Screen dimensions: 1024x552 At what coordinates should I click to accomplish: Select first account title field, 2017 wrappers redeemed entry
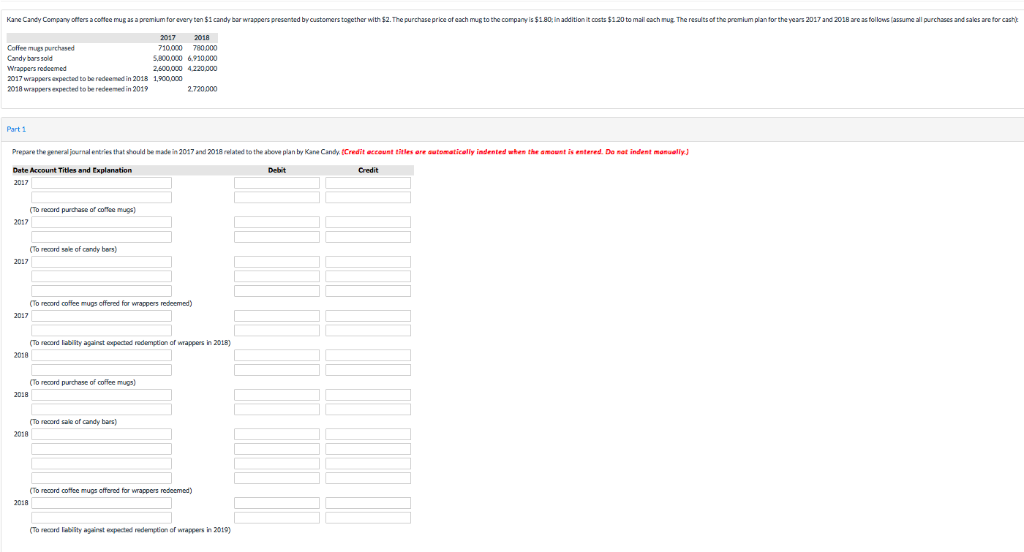pyautogui.click(x=102, y=262)
